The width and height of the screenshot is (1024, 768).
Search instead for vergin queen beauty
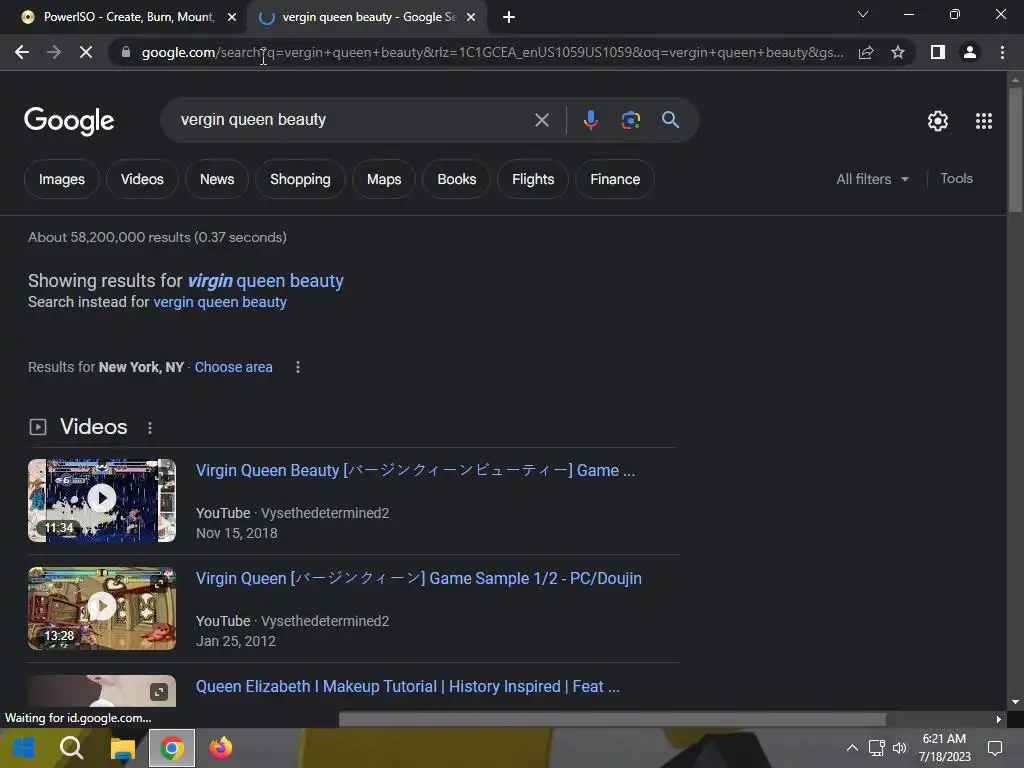point(219,302)
